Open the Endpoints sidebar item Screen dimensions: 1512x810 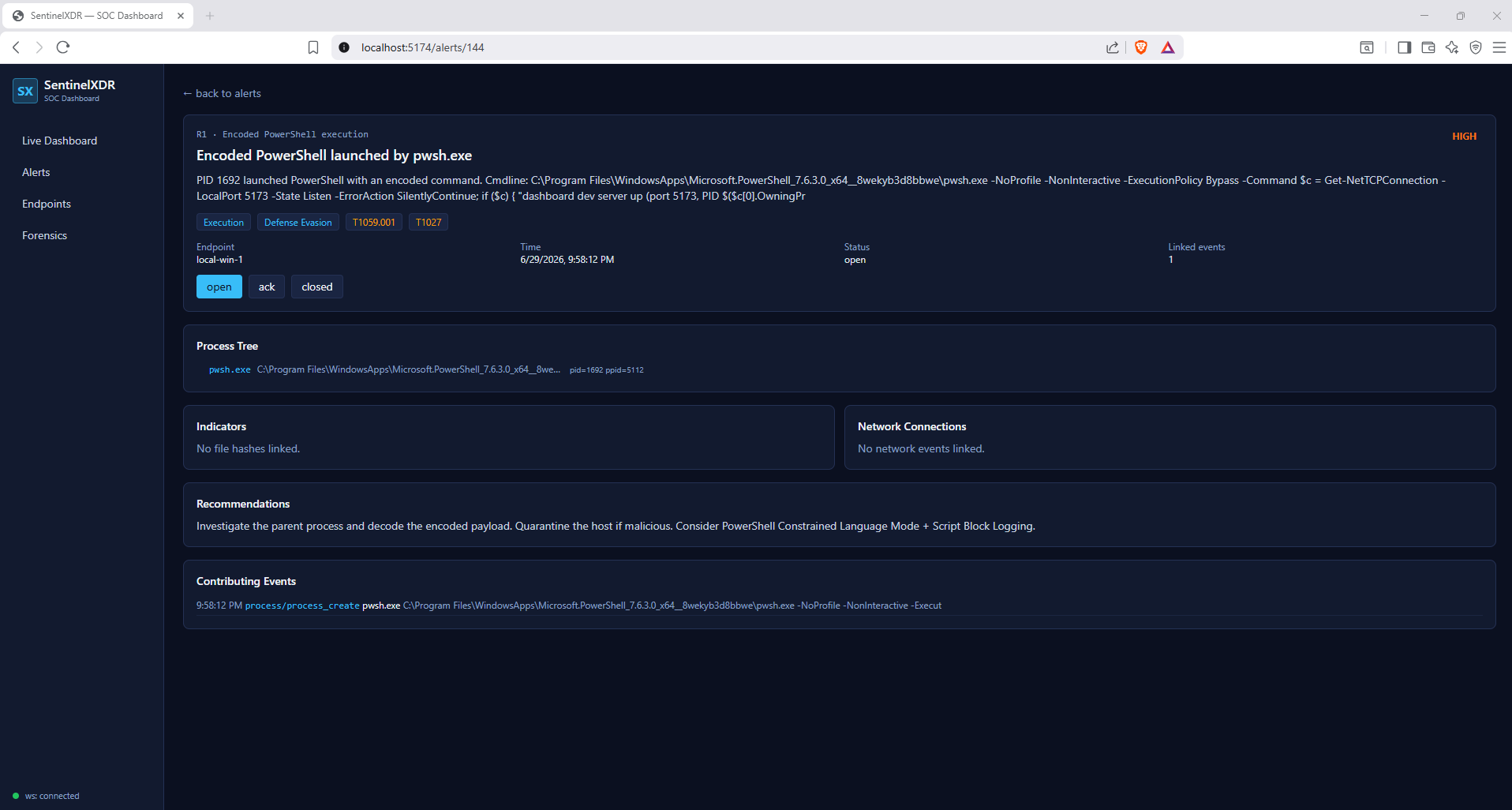click(x=47, y=204)
